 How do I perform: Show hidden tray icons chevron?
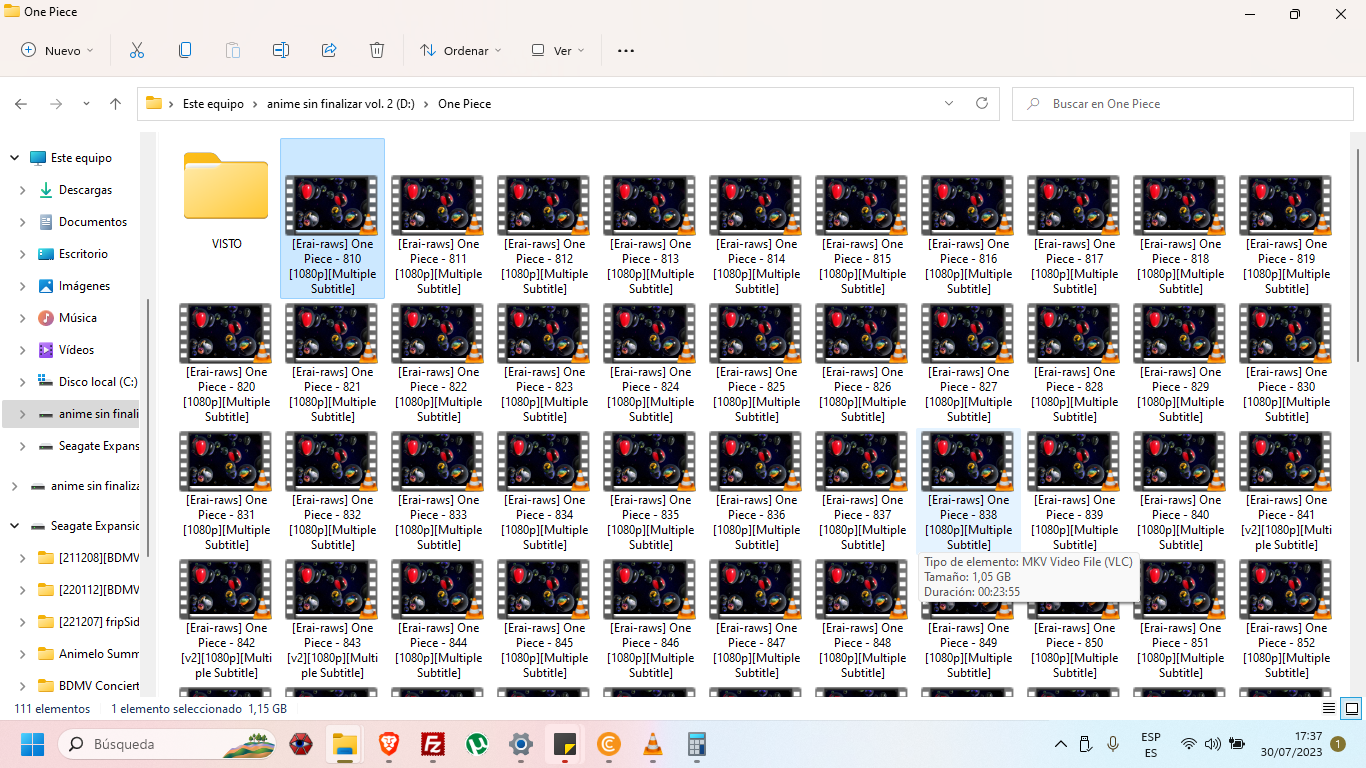[x=1061, y=744]
